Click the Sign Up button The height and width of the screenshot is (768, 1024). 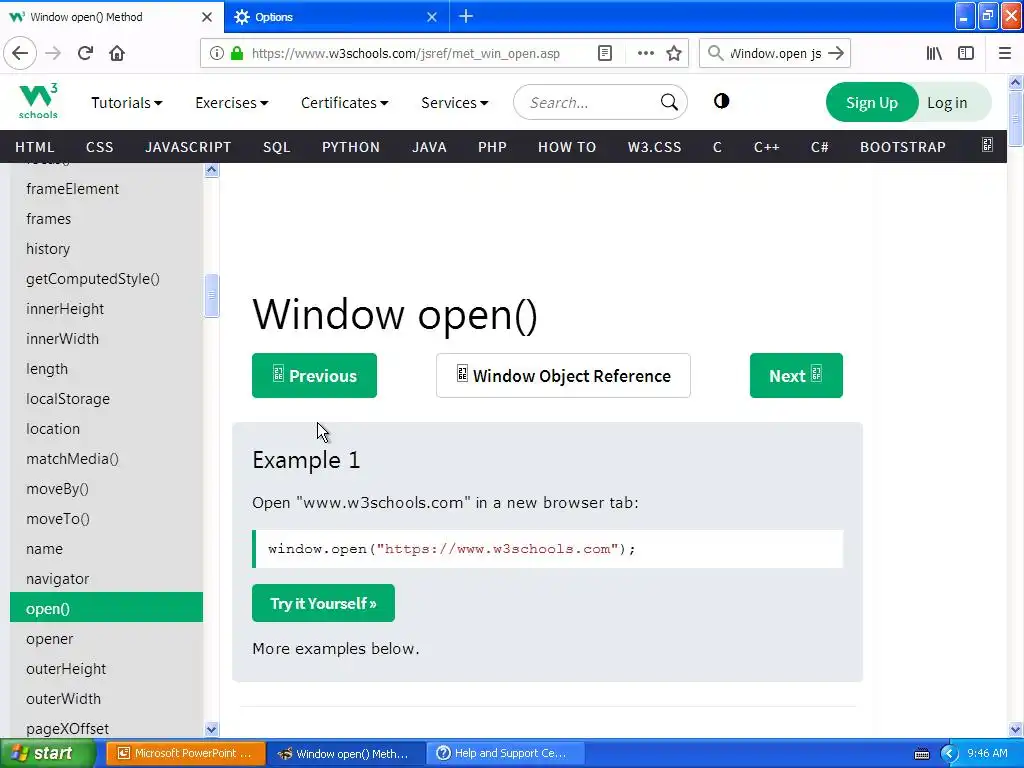coord(872,103)
